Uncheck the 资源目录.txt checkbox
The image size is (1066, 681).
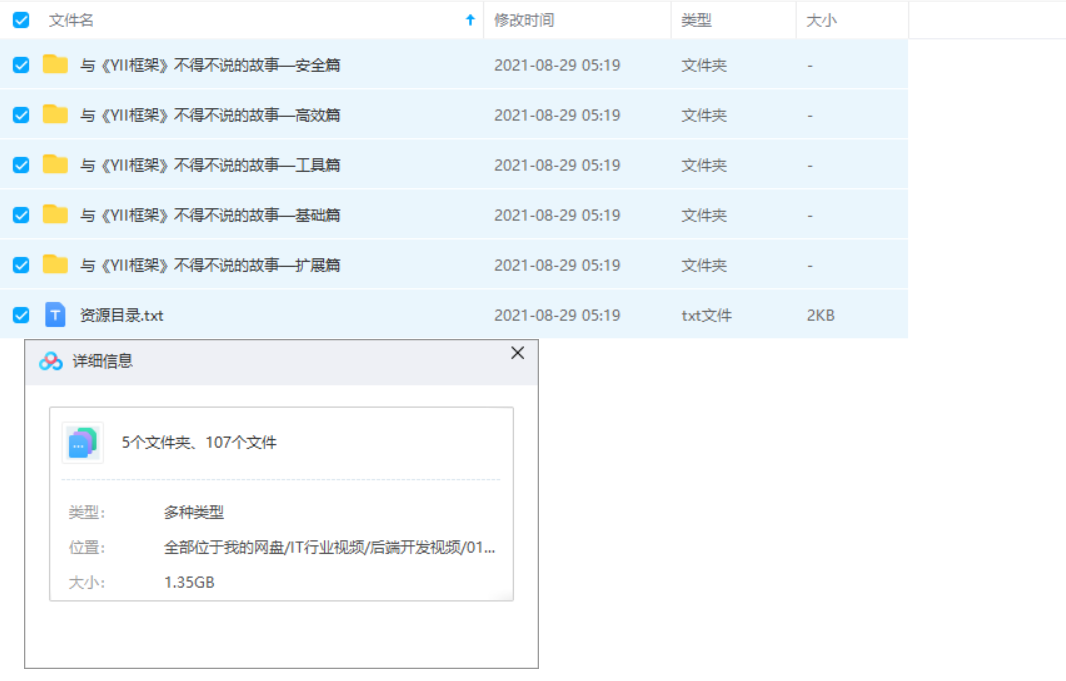pos(21,315)
